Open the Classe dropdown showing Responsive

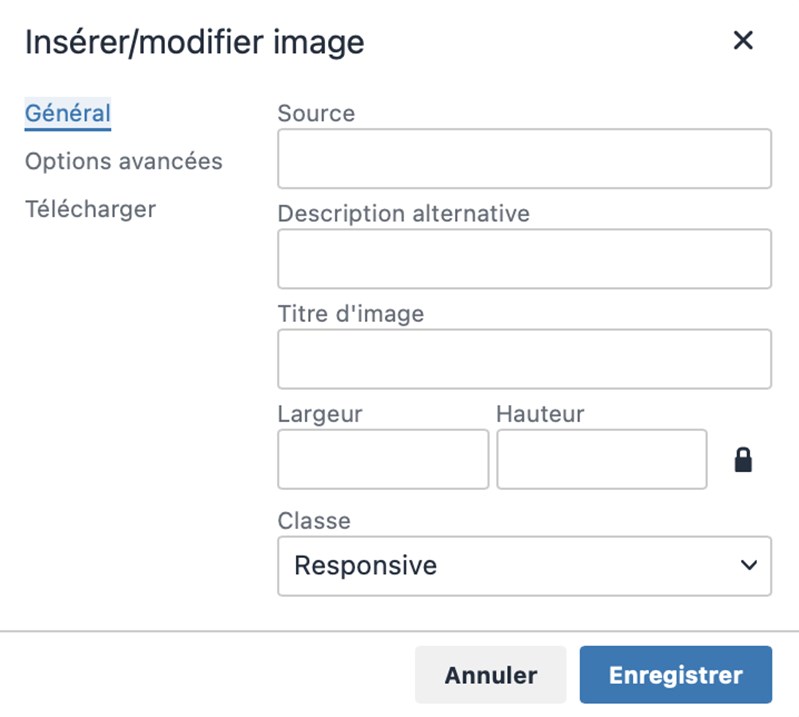tap(524, 566)
